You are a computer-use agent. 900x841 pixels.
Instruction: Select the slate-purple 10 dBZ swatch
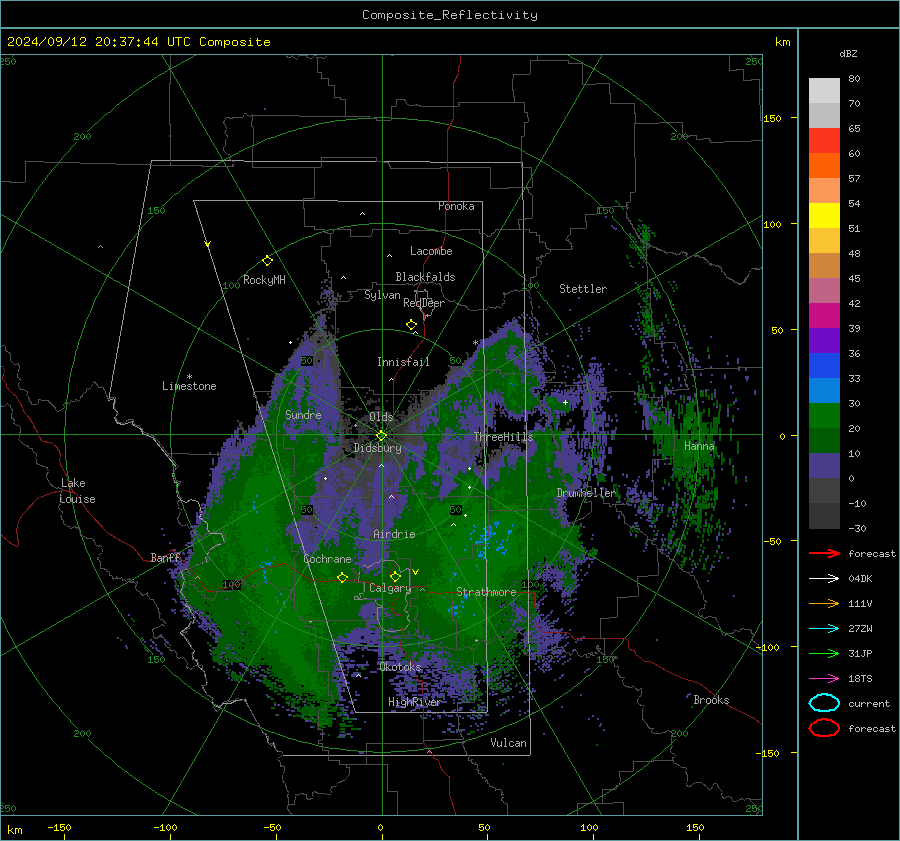(824, 466)
